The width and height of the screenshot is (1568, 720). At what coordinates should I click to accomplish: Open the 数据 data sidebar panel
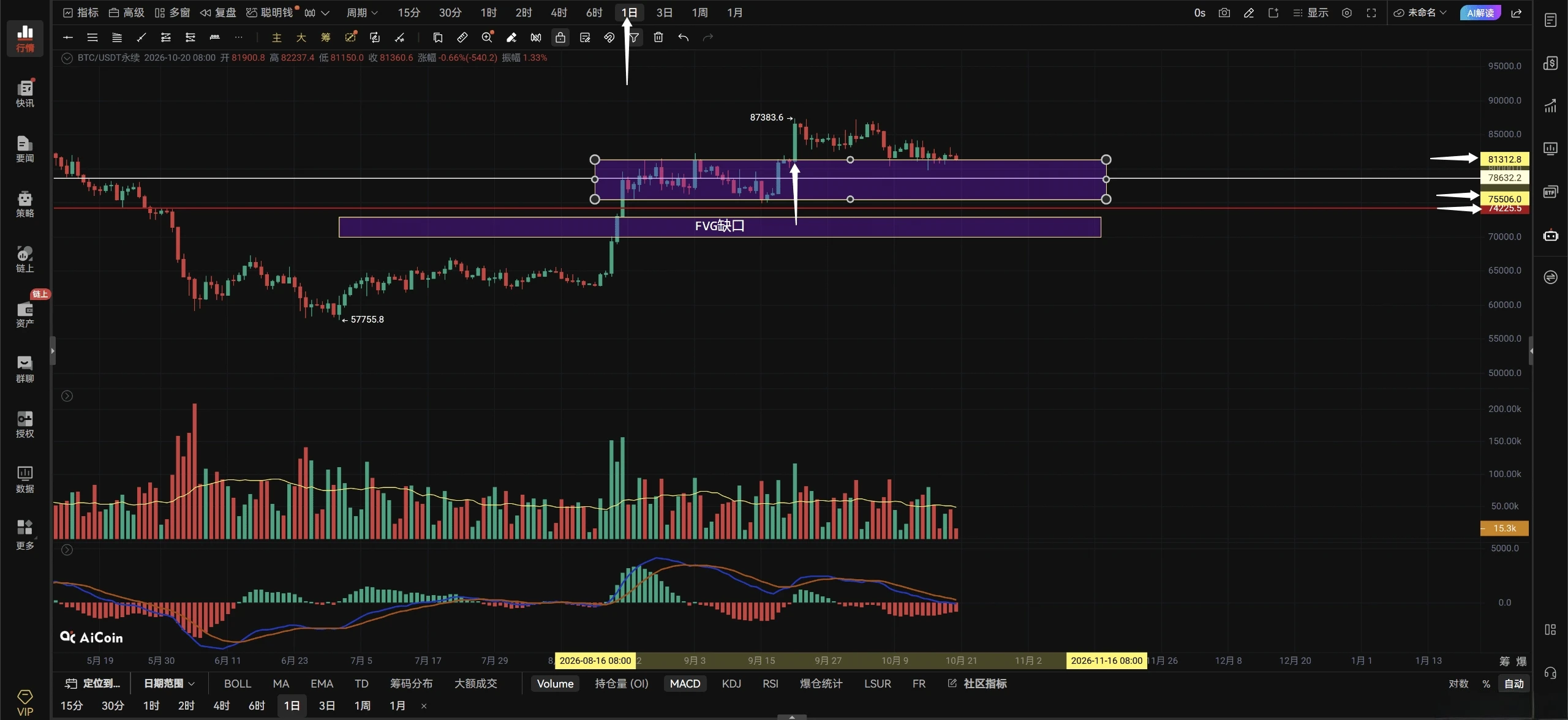(25, 479)
